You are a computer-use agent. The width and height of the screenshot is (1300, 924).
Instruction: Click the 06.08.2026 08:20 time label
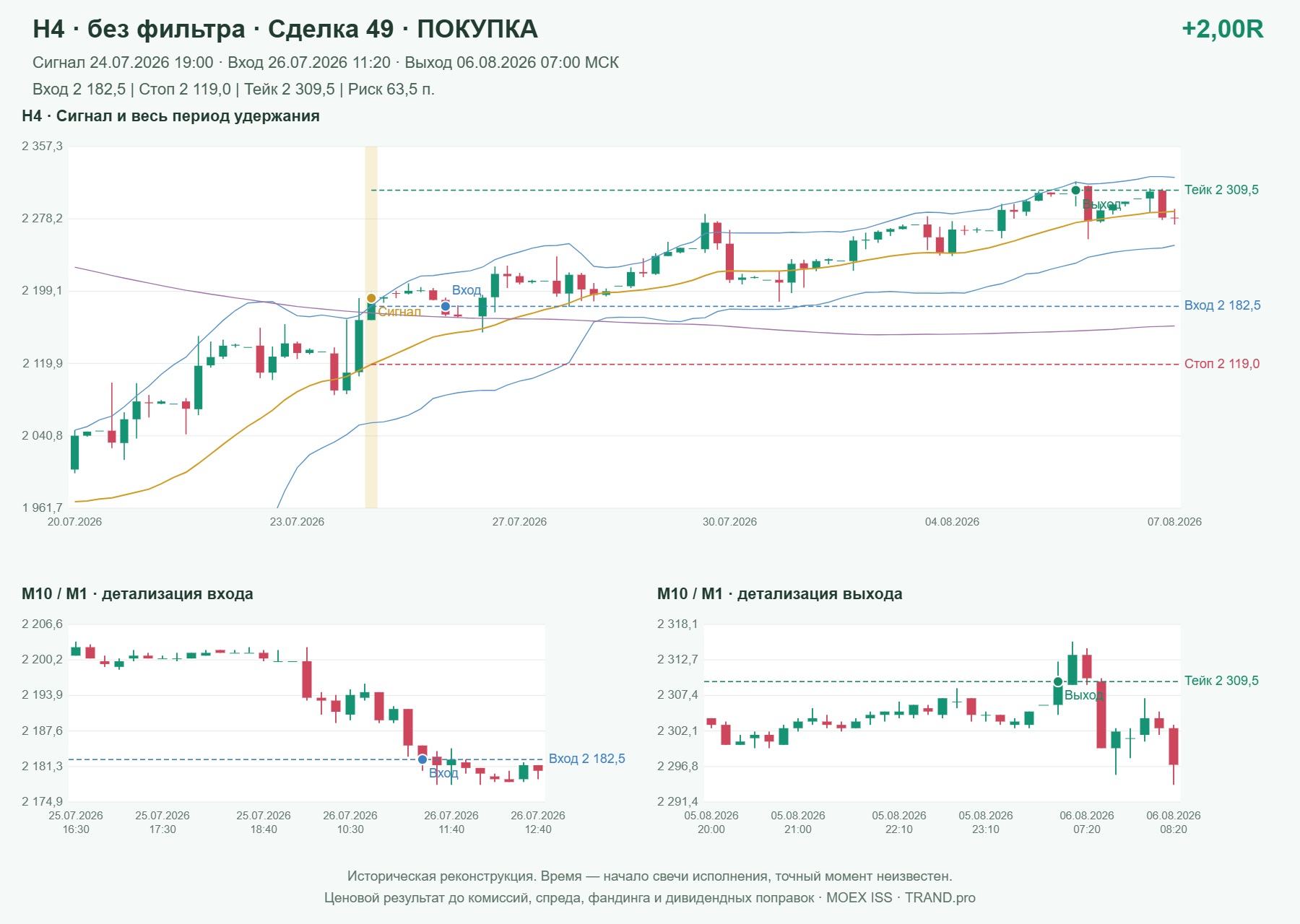[x=1174, y=822]
